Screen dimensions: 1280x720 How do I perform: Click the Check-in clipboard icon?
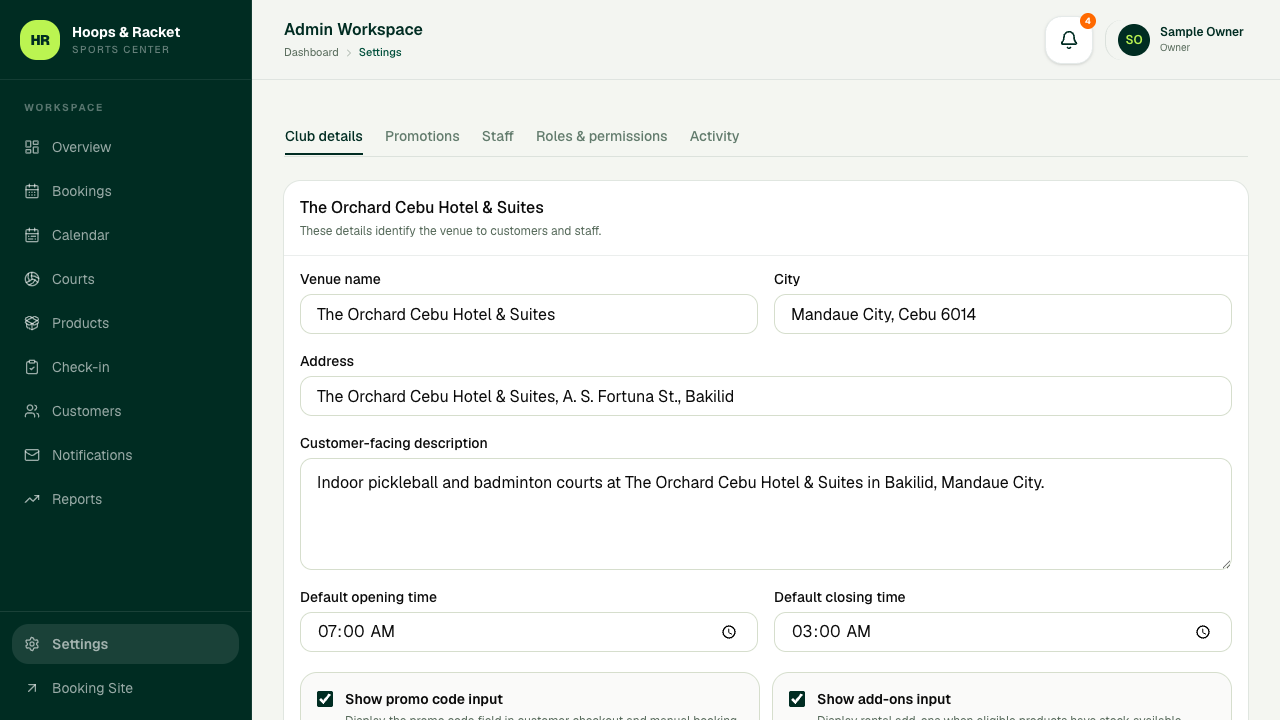[x=32, y=367]
